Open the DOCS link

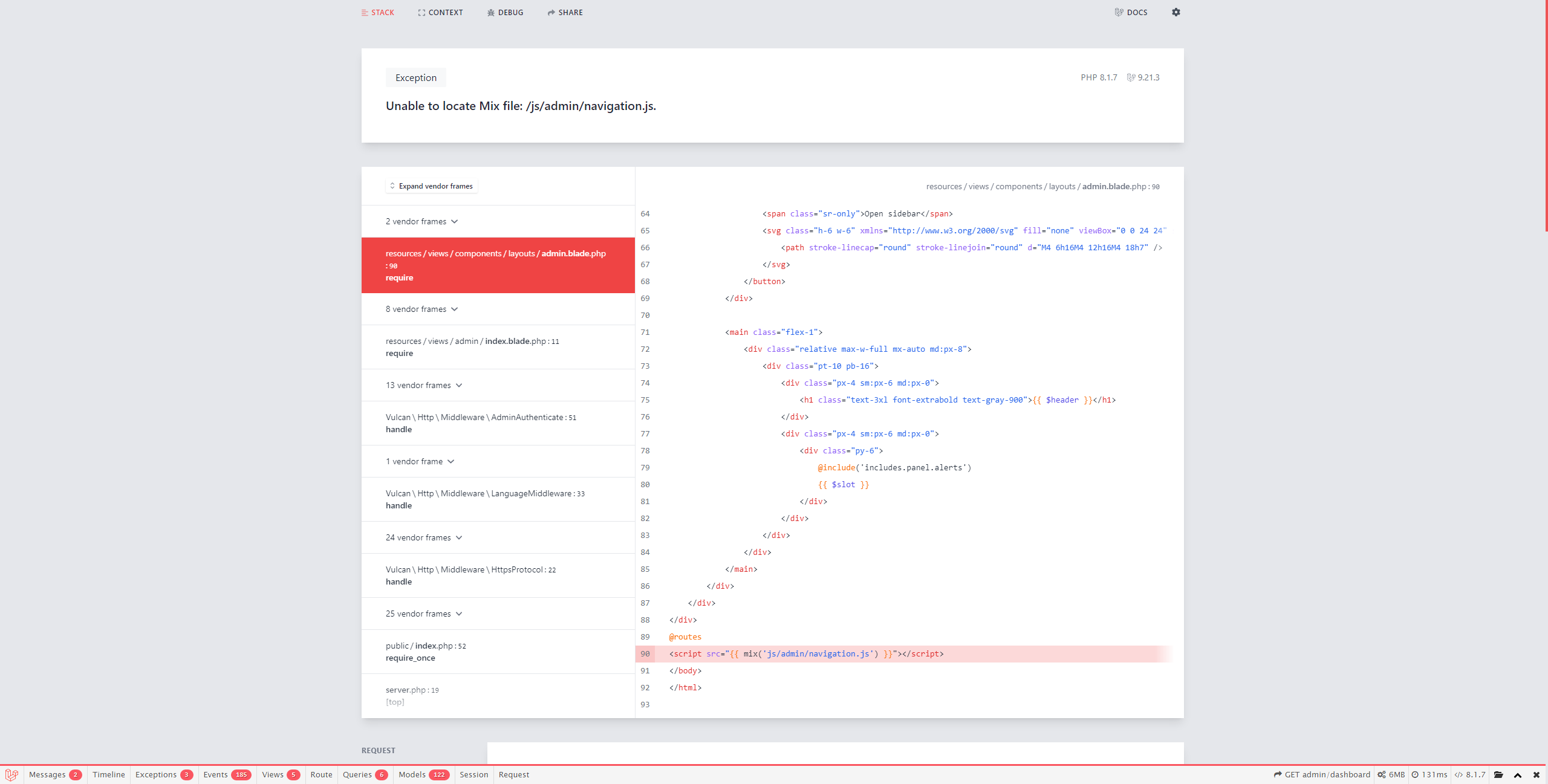pos(1131,12)
